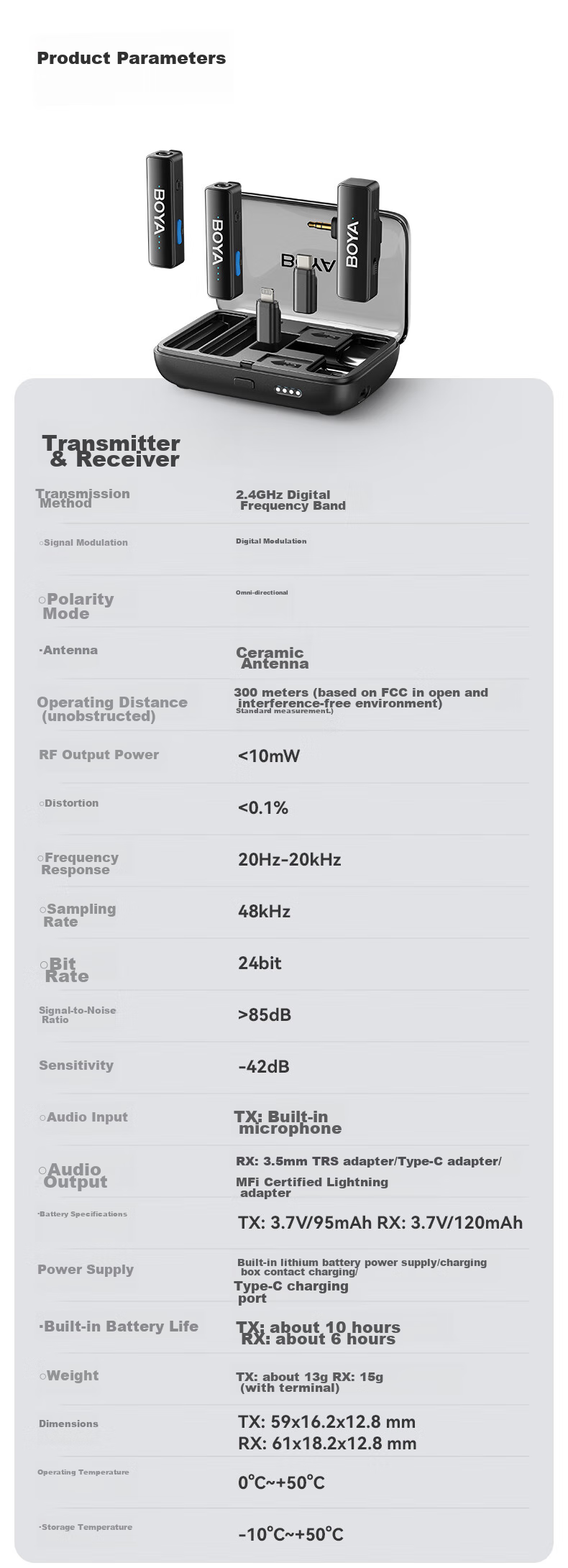
Task: Click the 2.4GHz Digital Frequency Band value
Action: pyautogui.click(x=290, y=500)
